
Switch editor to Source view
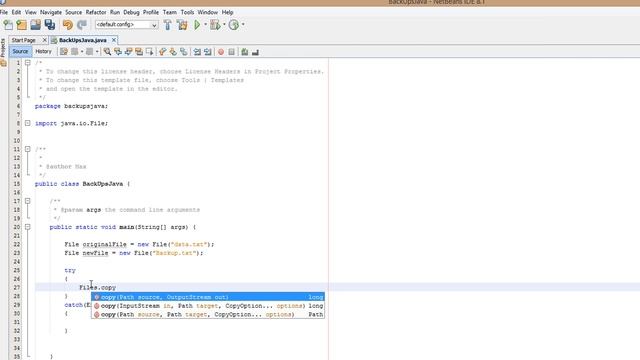(x=20, y=51)
